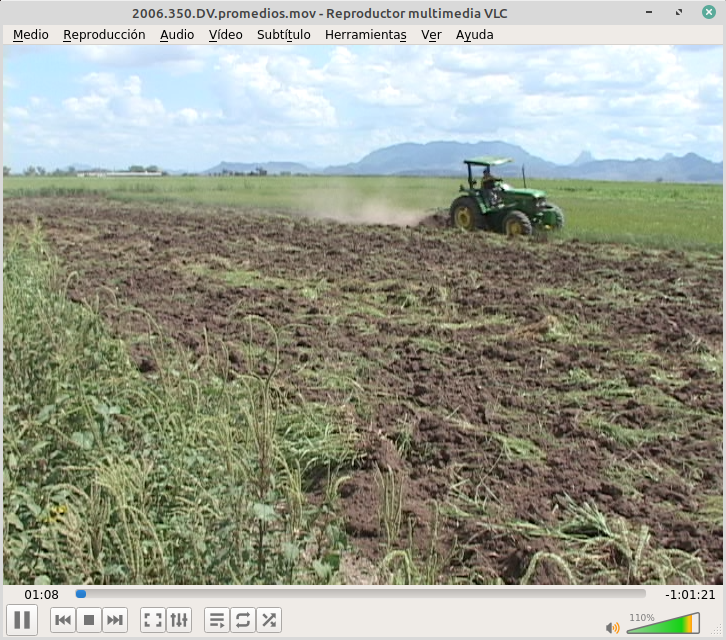
Task: Toggle the remaining time -1:01:21 display
Action: (x=689, y=595)
